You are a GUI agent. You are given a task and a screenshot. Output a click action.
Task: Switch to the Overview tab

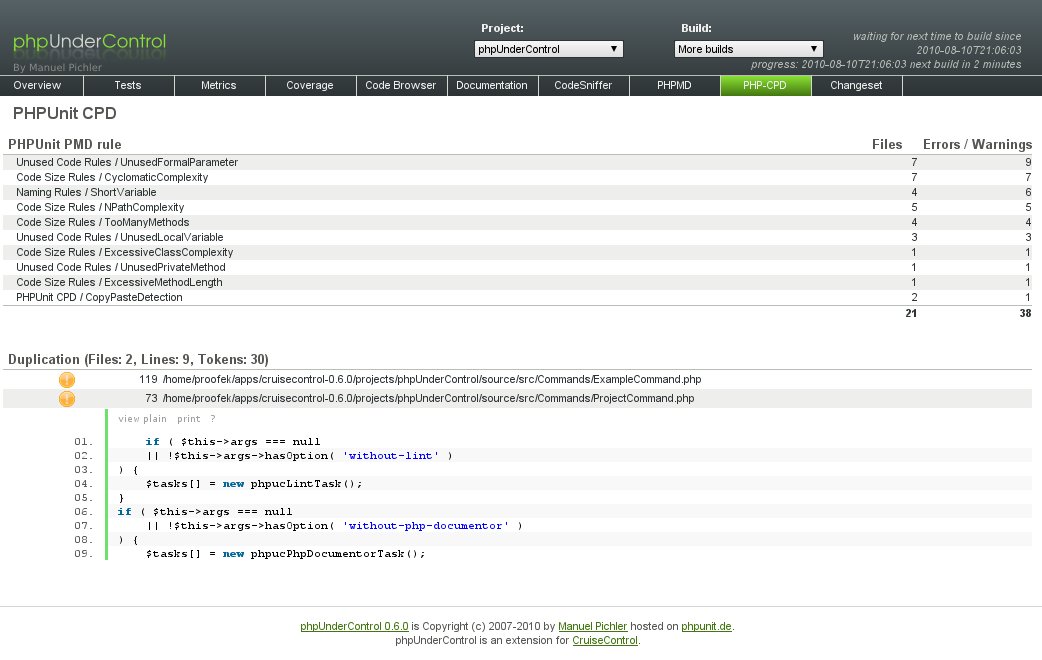coord(37,86)
